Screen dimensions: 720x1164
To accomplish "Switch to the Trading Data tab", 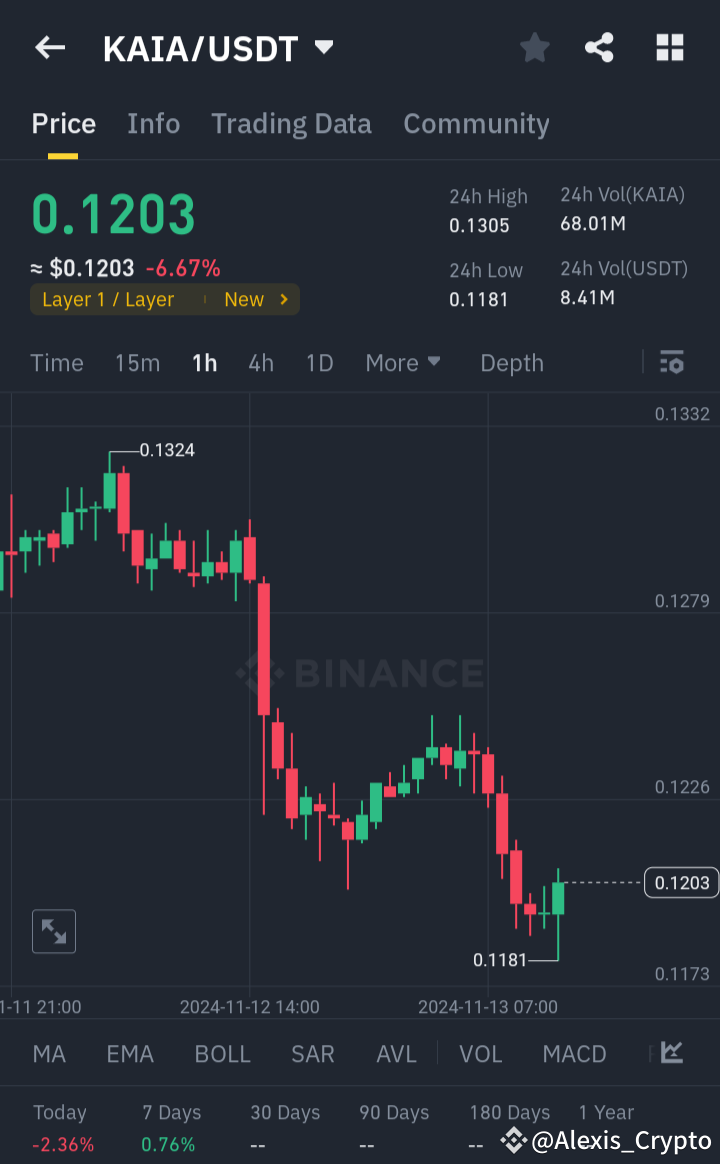I will click(291, 123).
